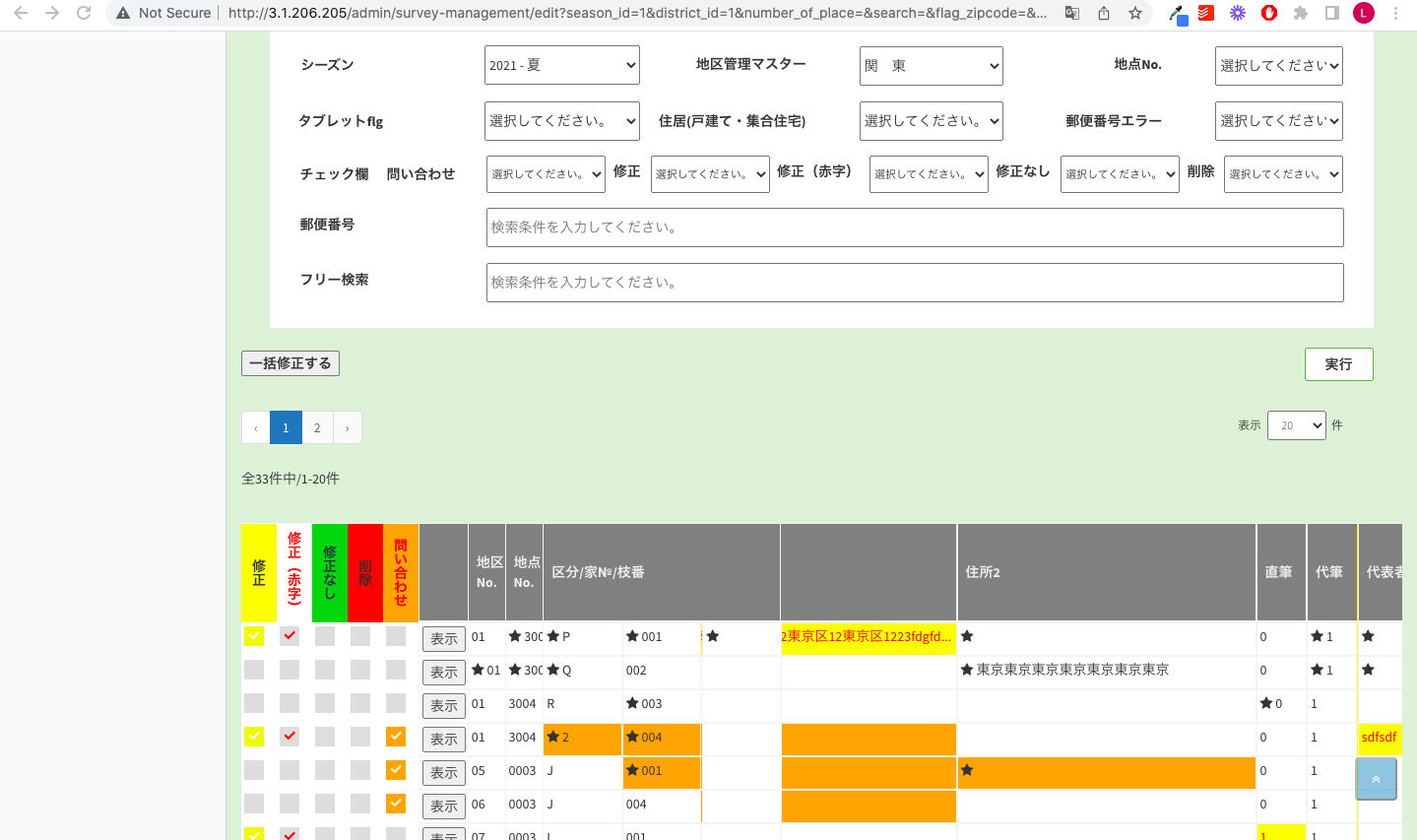Open the 修正 check dropdown
This screenshot has width=1417, height=840.
coord(710,173)
